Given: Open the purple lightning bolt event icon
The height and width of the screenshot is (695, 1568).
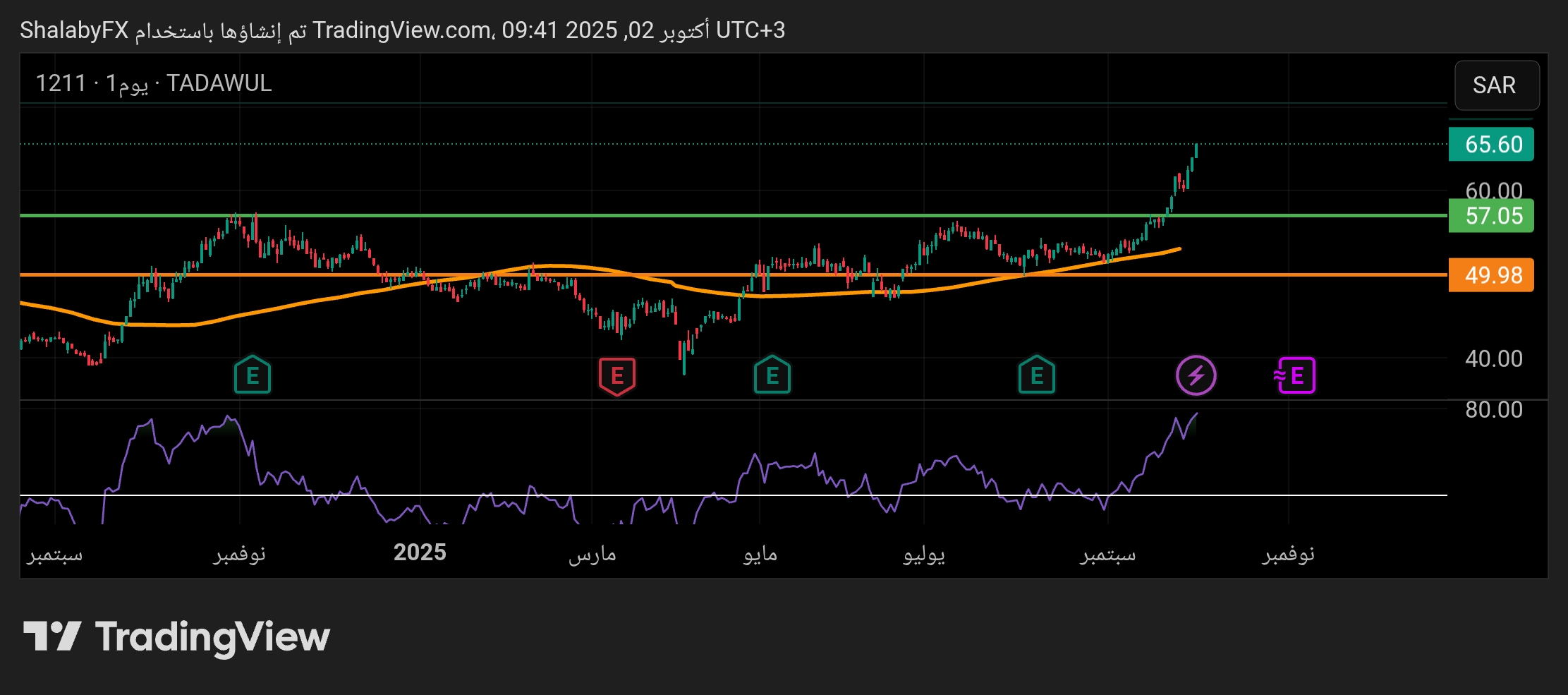Looking at the screenshot, I should coord(1196,375).
